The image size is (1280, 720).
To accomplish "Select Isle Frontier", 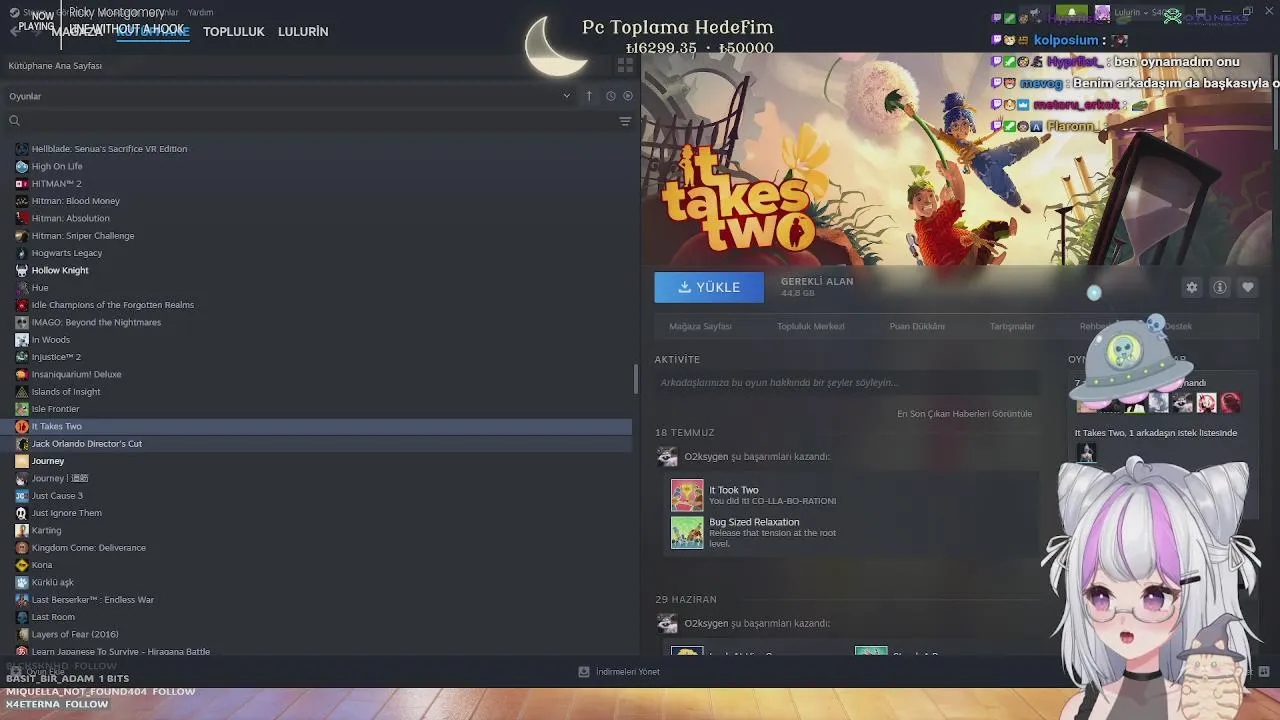I will coord(55,409).
